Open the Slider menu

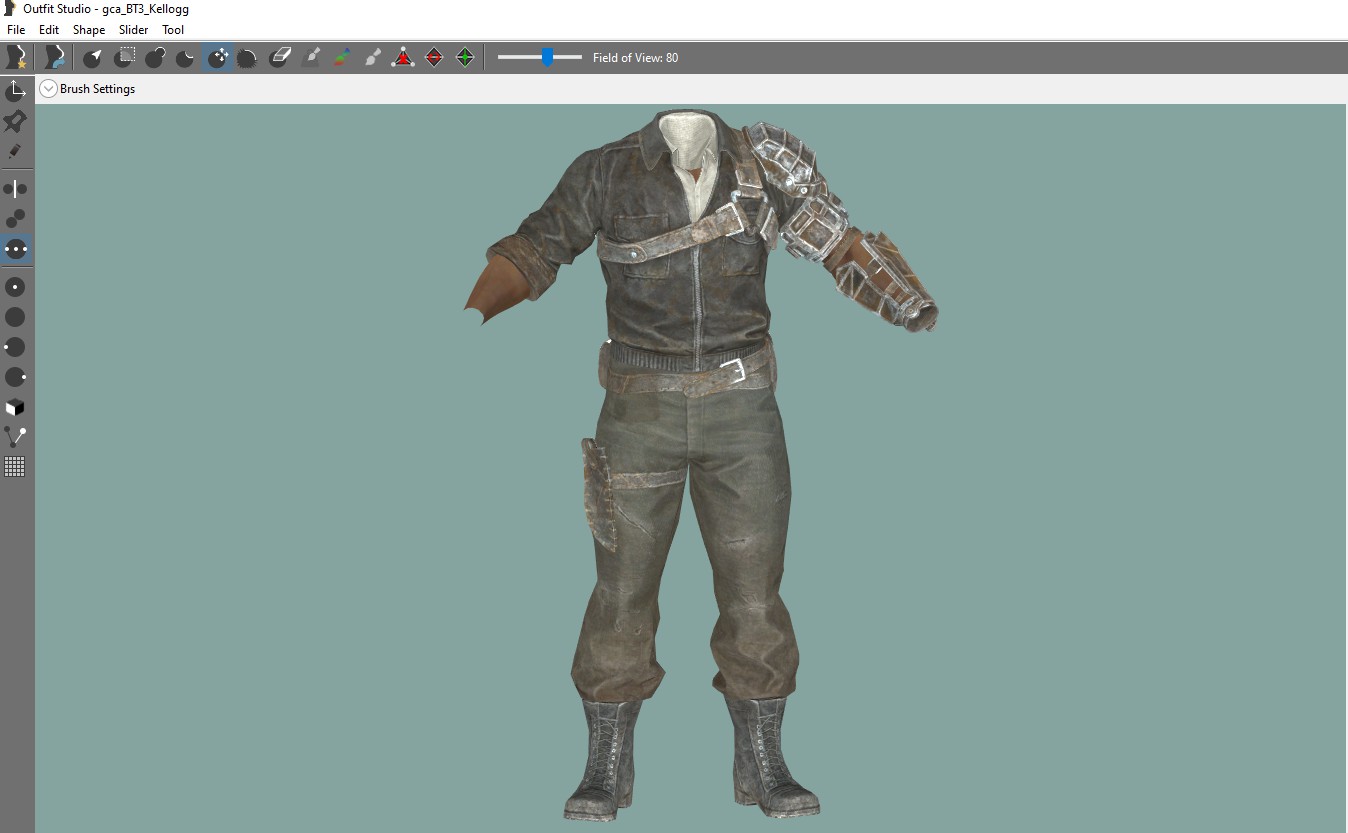133,30
